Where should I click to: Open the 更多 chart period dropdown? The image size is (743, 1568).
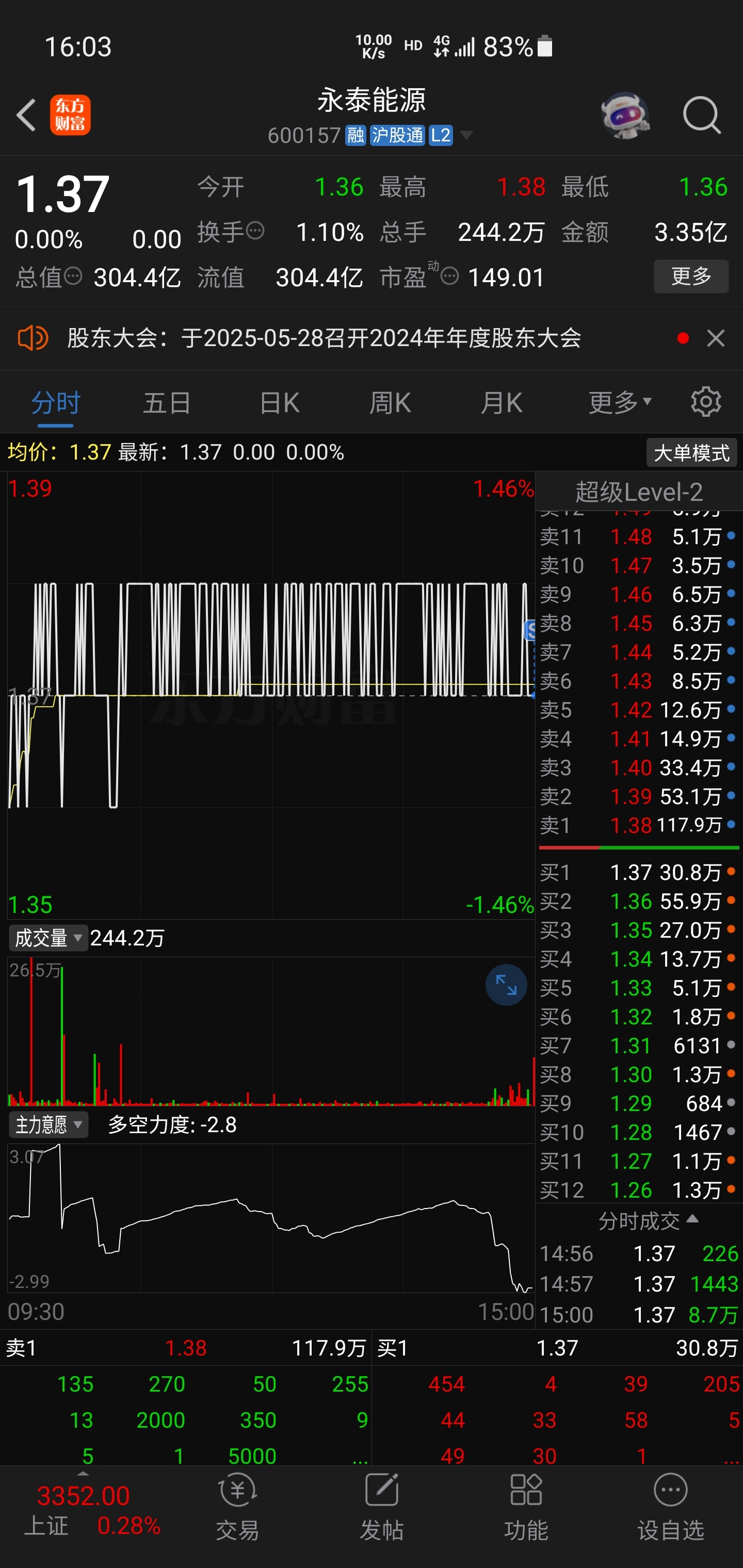620,402
